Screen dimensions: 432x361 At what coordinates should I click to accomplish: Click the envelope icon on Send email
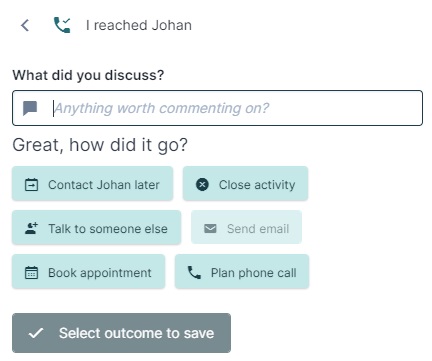pos(210,229)
